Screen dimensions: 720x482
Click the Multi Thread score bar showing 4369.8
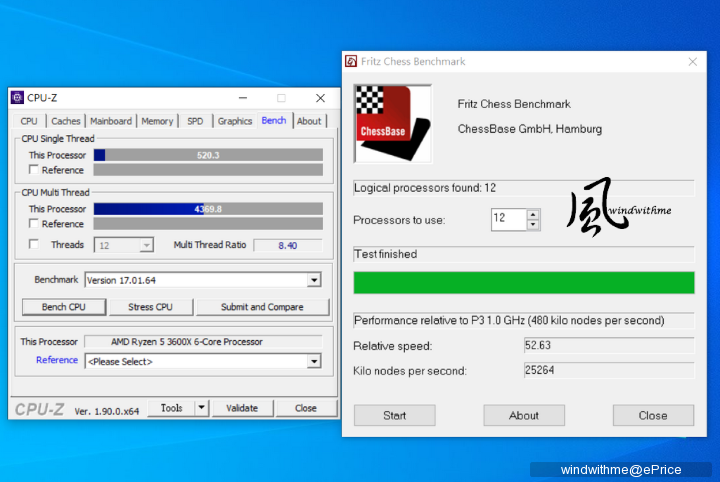pos(208,209)
